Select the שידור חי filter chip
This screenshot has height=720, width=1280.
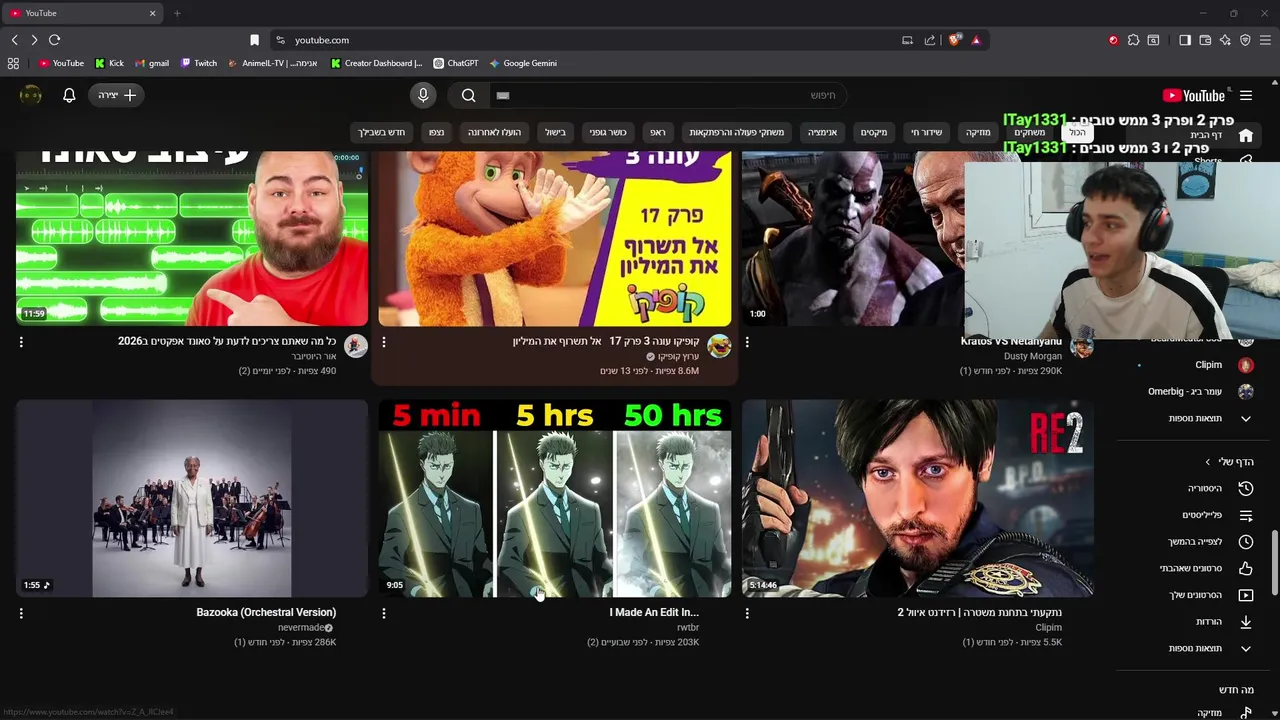tap(926, 132)
